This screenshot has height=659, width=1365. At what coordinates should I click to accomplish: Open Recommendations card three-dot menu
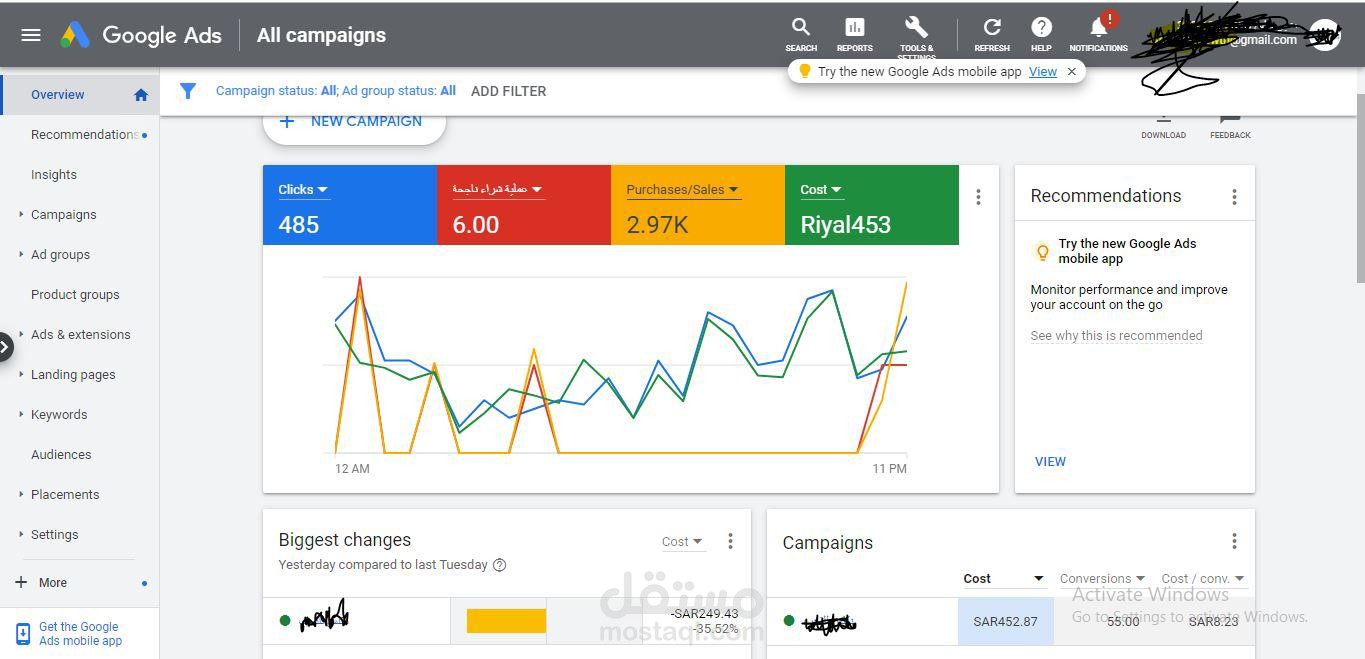(x=1234, y=197)
